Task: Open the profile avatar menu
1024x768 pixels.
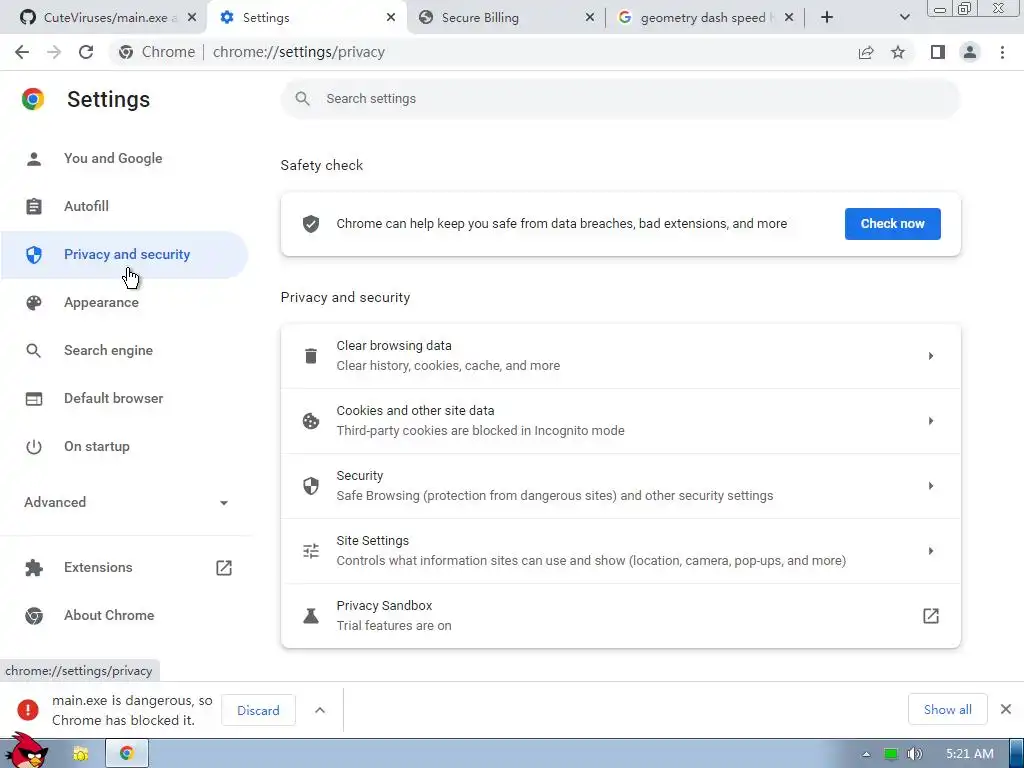Action: 970,52
